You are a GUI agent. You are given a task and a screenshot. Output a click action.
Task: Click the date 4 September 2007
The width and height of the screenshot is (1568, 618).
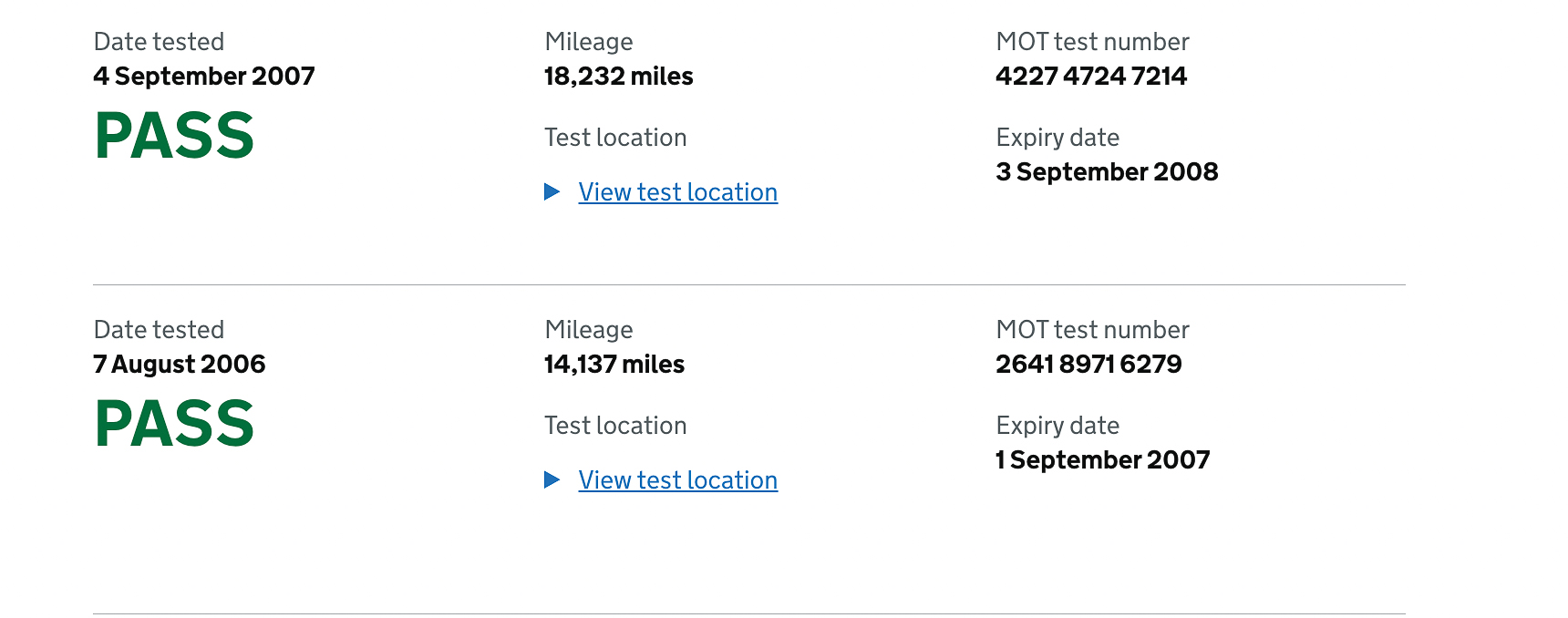204,77
